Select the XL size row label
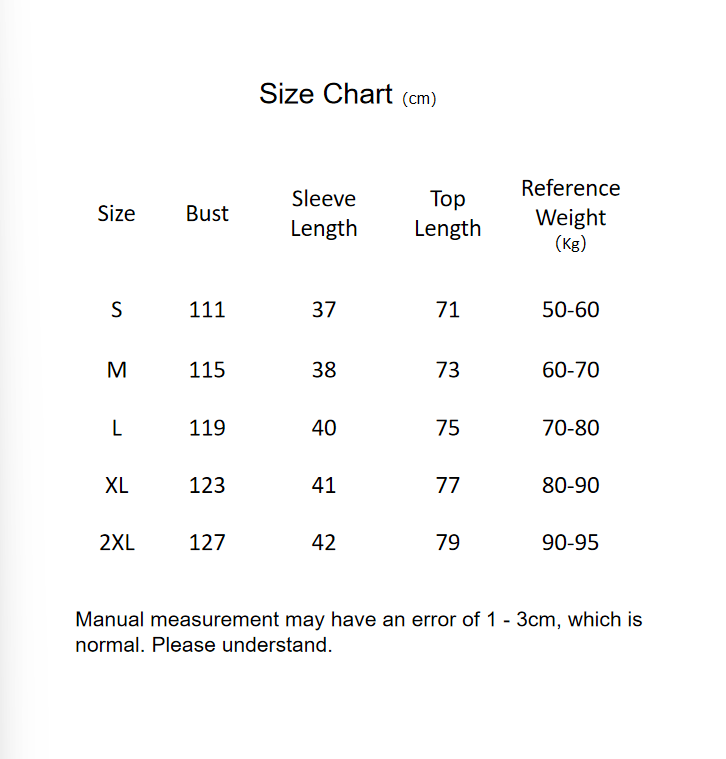Image resolution: width=726 pixels, height=759 pixels. point(116,486)
